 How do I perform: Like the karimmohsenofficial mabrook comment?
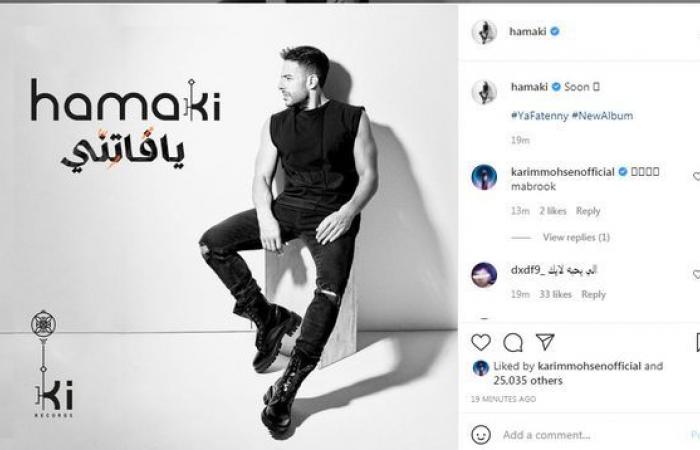(x=696, y=176)
